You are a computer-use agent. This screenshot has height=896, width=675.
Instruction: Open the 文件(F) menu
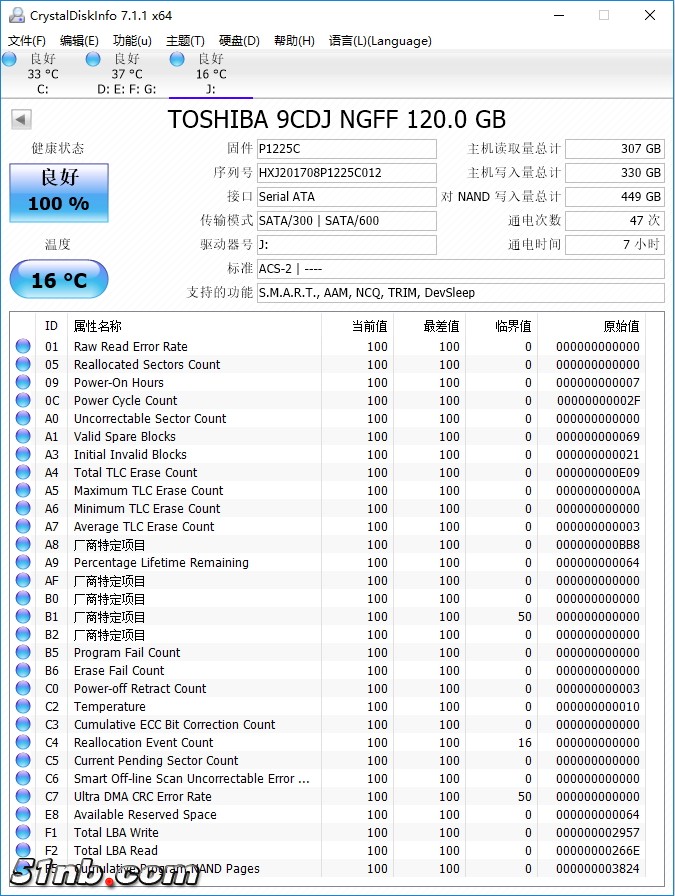[x=27, y=41]
